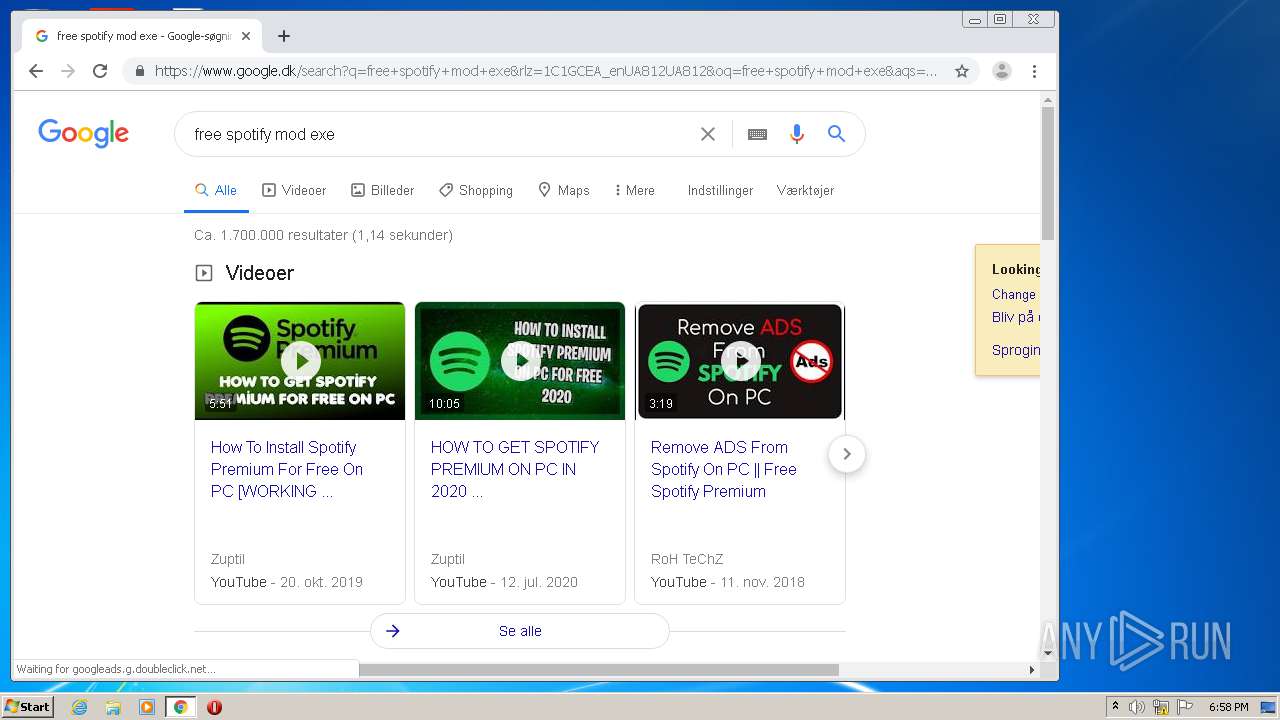Play the 'Remove ADS' 3:19 video thumbnail
Viewport: 1280px width, 720px height.
coord(740,361)
